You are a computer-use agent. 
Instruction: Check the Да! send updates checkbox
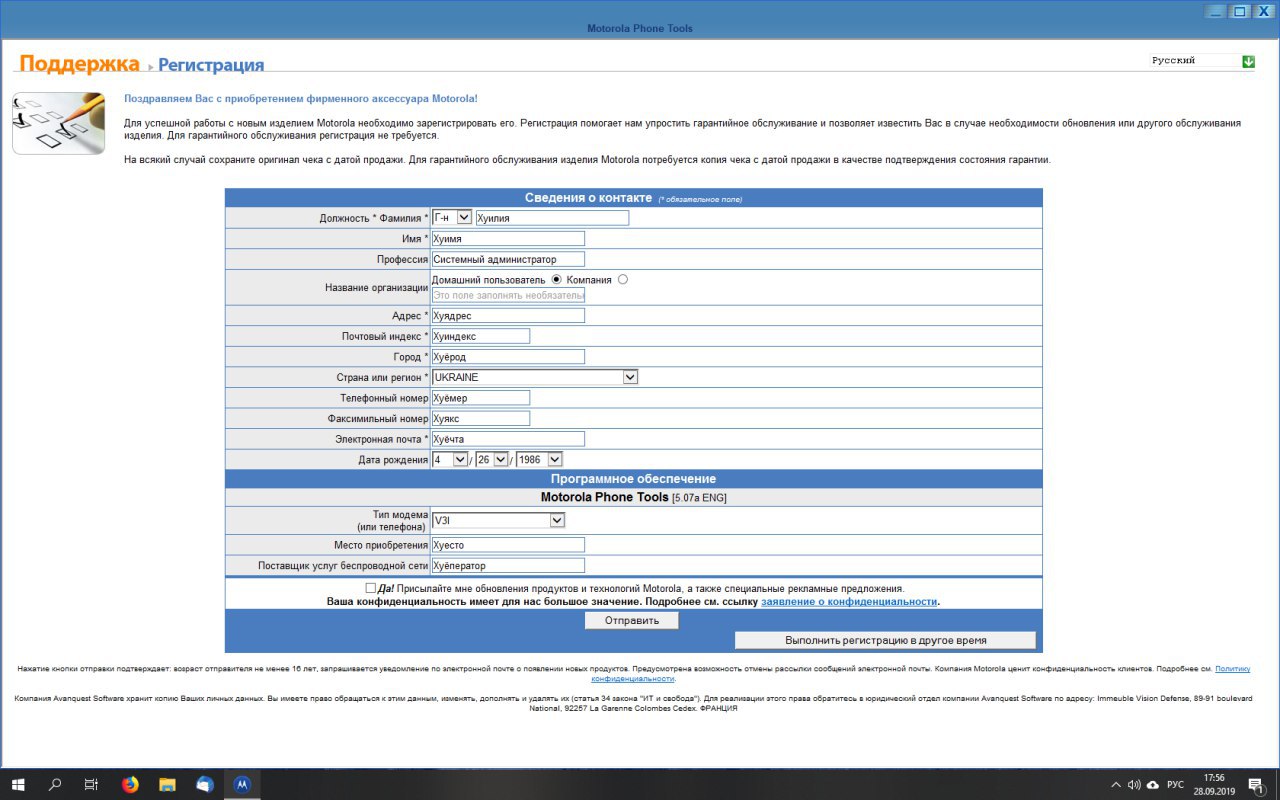371,588
